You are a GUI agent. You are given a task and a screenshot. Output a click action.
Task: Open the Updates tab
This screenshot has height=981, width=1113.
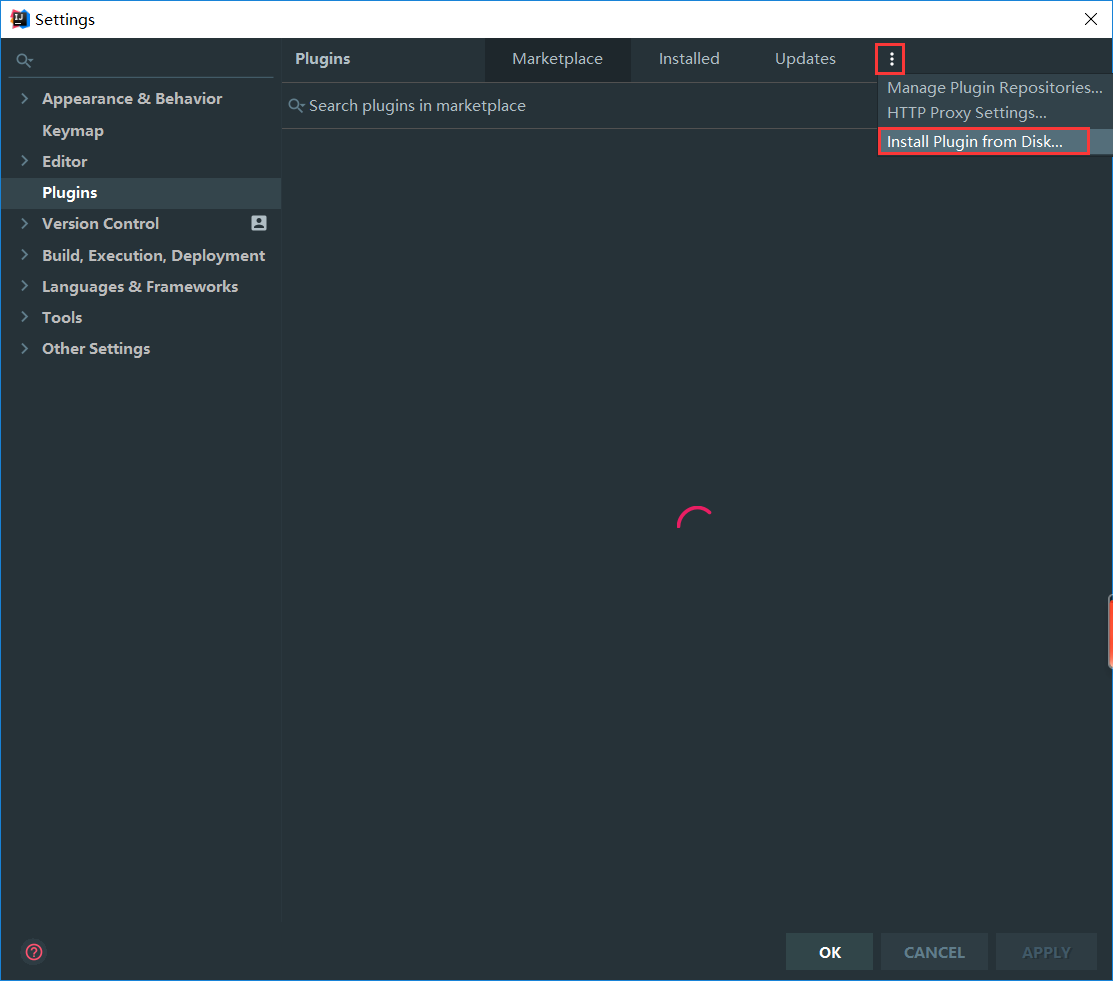pos(805,59)
